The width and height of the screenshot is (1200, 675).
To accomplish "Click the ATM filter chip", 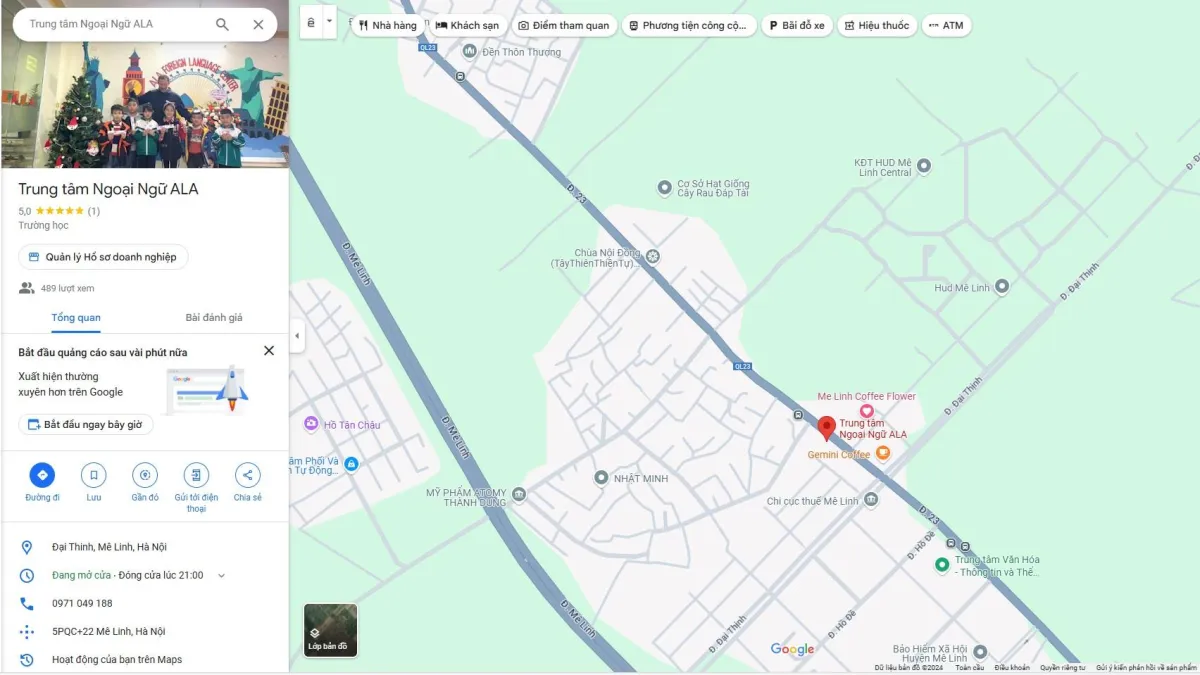I will pyautogui.click(x=946, y=26).
